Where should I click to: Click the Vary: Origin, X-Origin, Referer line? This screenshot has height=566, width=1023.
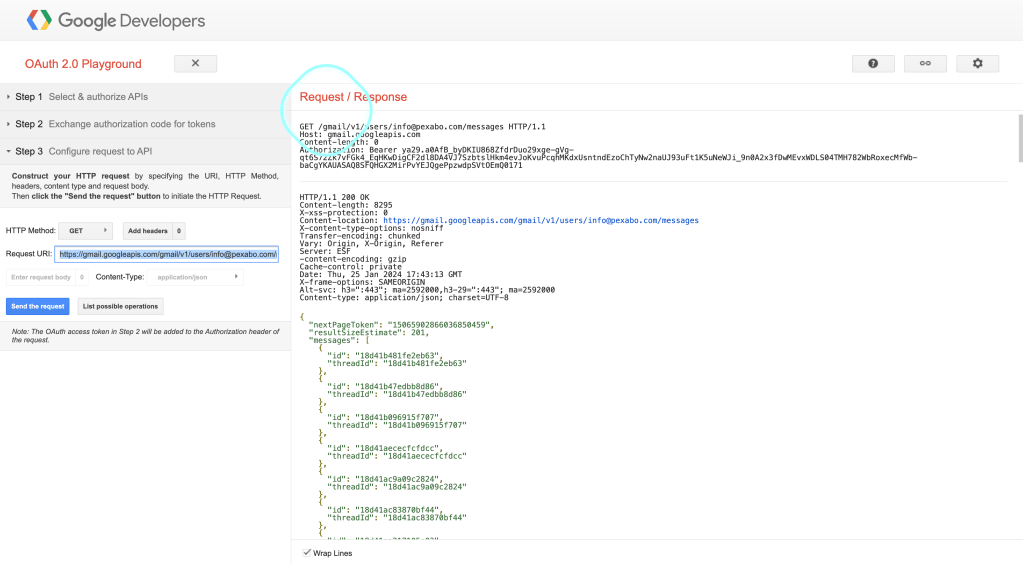371,243
